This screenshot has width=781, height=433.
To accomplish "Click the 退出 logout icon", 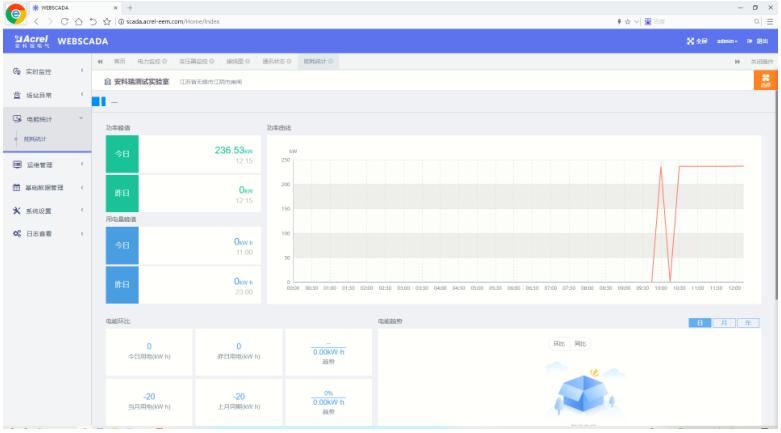I will (x=750, y=41).
